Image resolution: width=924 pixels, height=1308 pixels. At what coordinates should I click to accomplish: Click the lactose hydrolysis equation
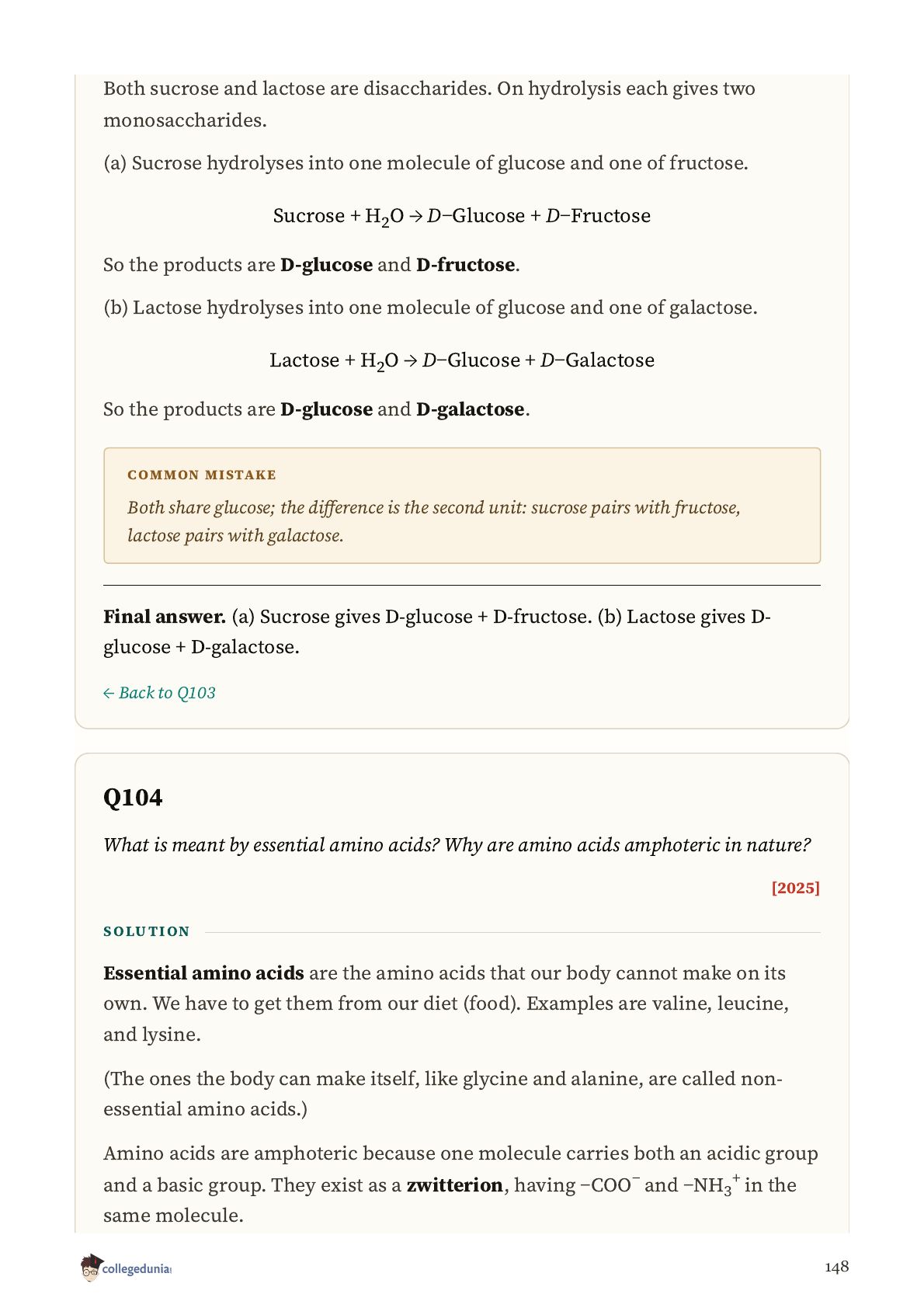(x=462, y=361)
